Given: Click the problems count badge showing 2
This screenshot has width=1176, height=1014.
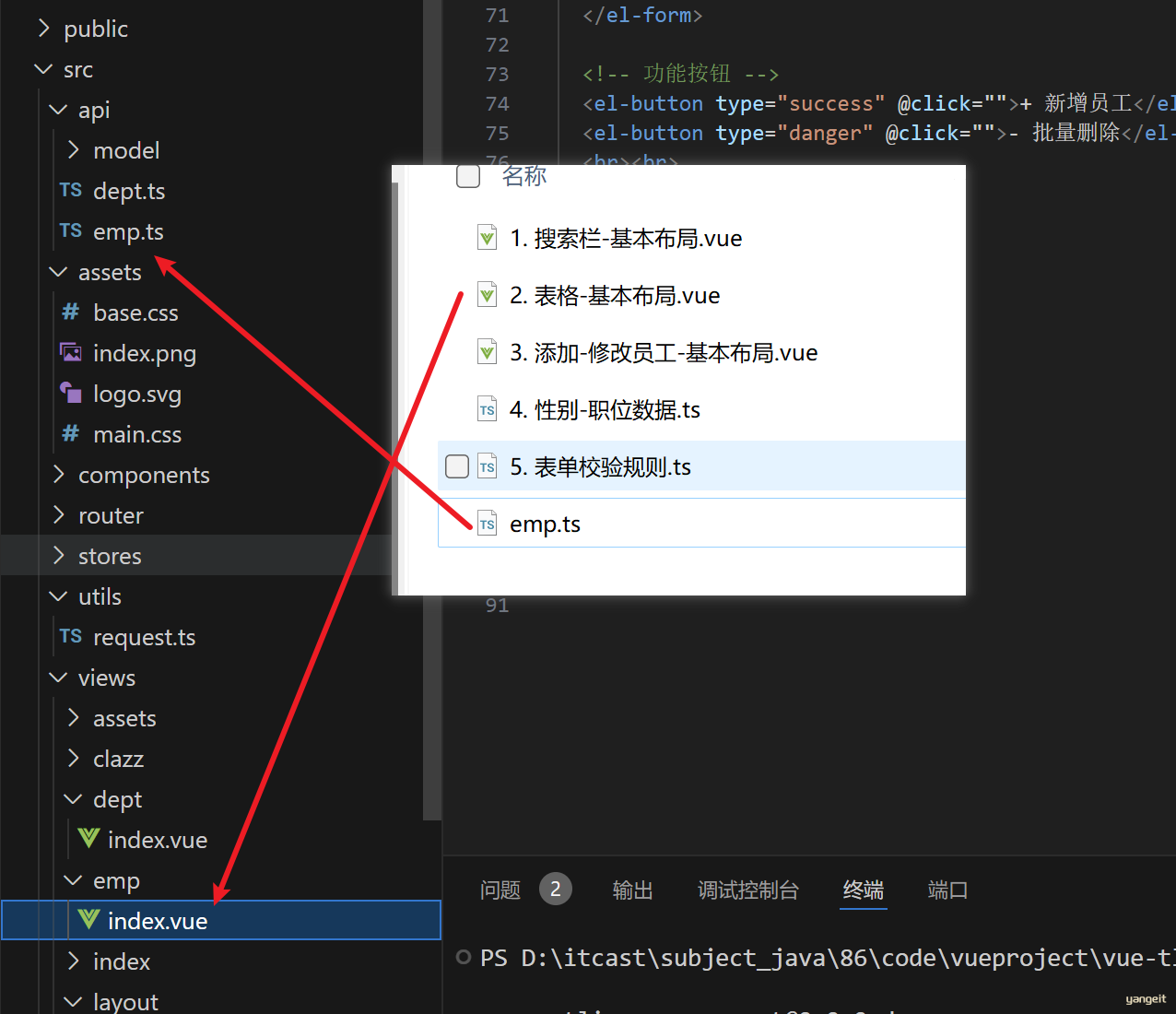Looking at the screenshot, I should click(555, 889).
